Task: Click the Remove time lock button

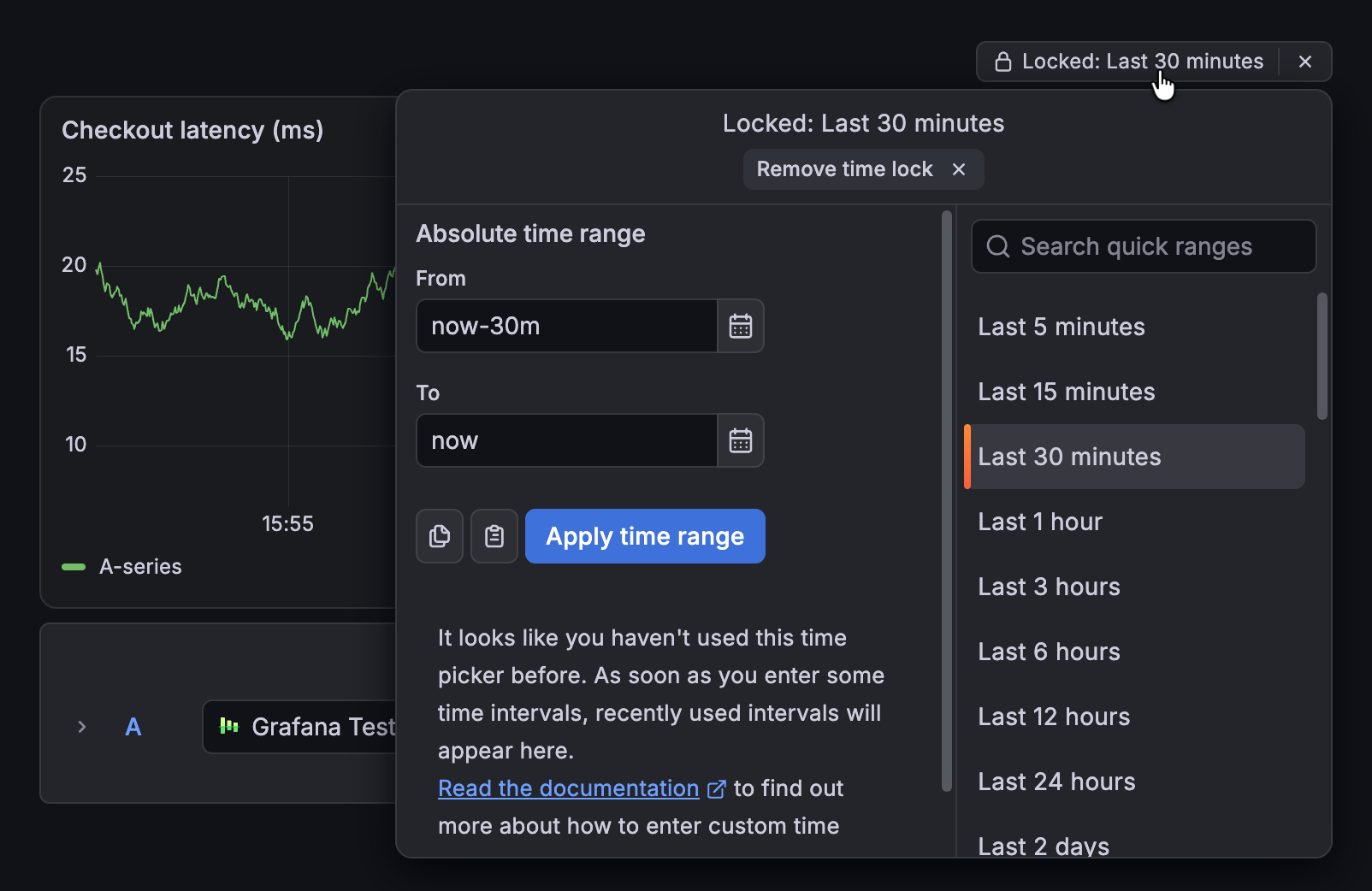Action: point(863,169)
